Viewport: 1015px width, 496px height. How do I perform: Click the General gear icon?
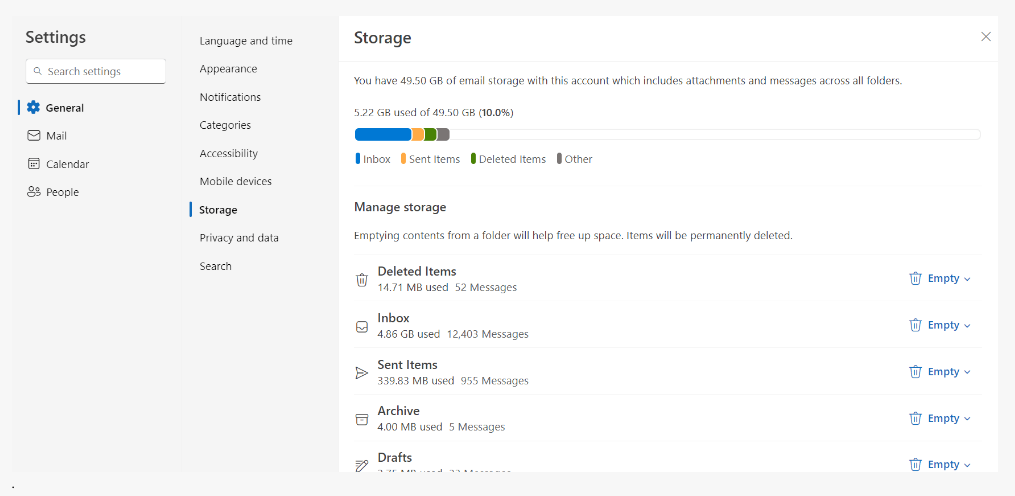click(34, 108)
